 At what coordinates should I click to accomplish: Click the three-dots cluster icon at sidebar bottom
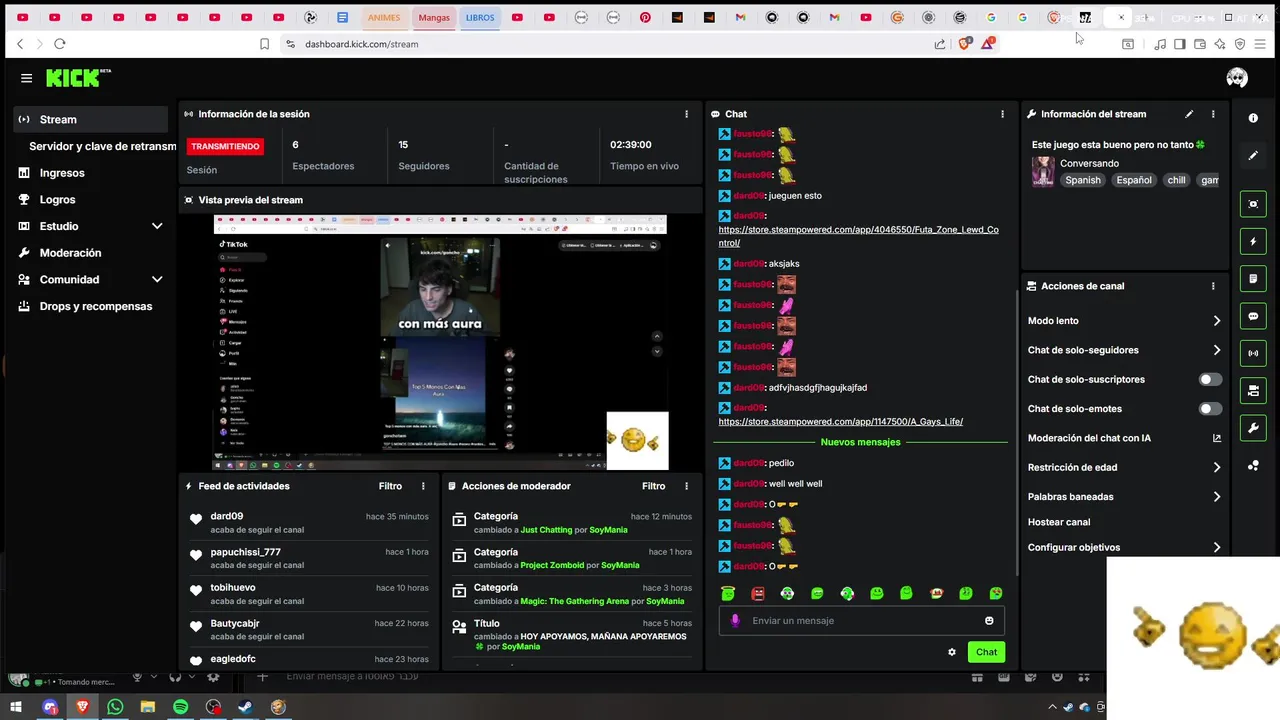[1253, 466]
